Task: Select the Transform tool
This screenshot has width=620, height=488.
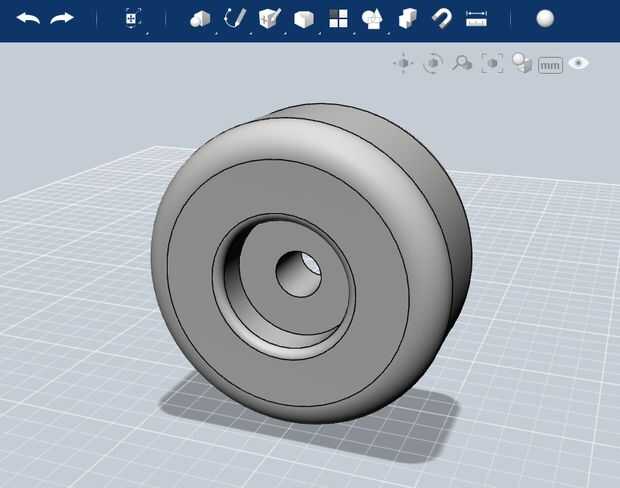Action: 133,18
